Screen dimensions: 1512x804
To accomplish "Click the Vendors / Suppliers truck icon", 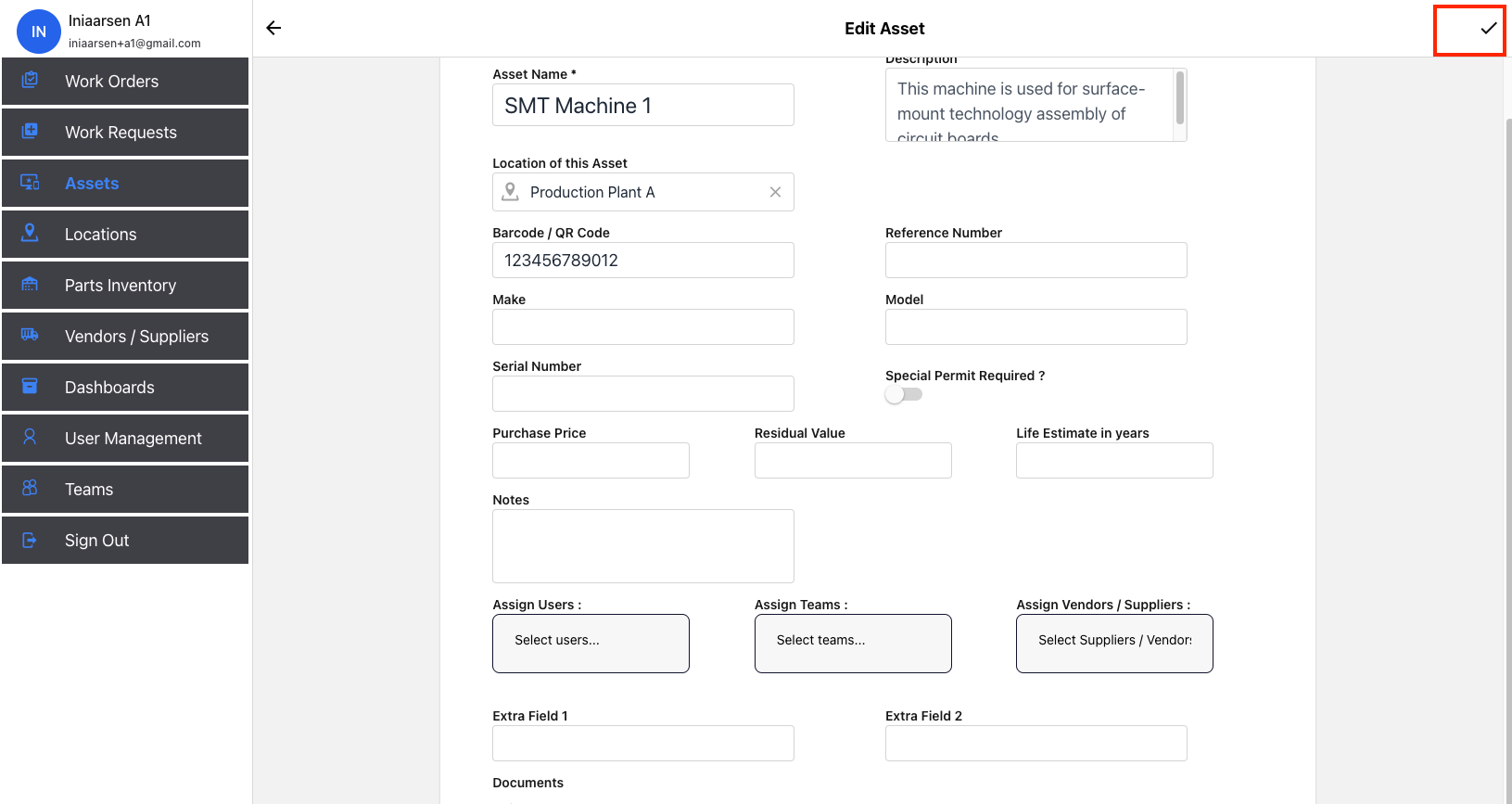I will pos(30,335).
